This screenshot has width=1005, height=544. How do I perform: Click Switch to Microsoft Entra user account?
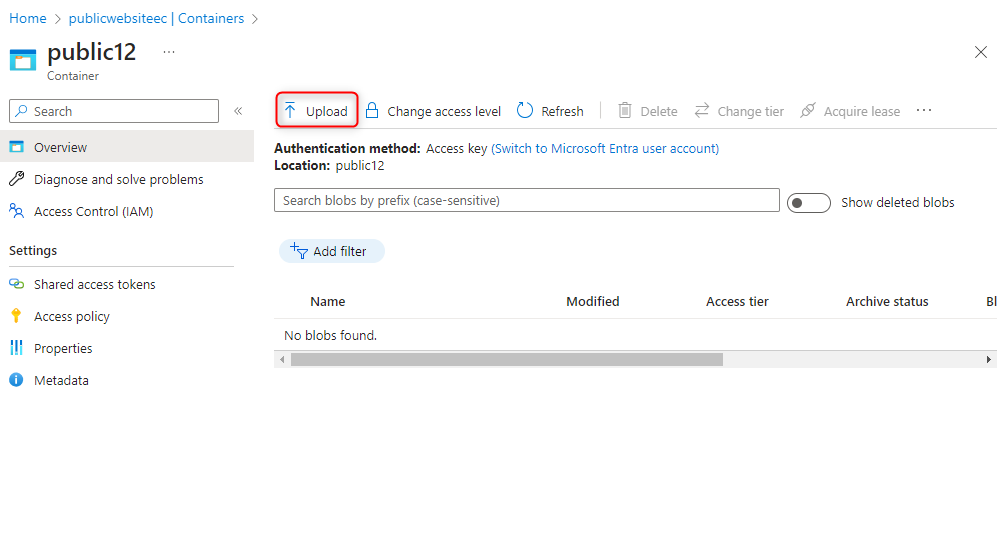pos(605,149)
